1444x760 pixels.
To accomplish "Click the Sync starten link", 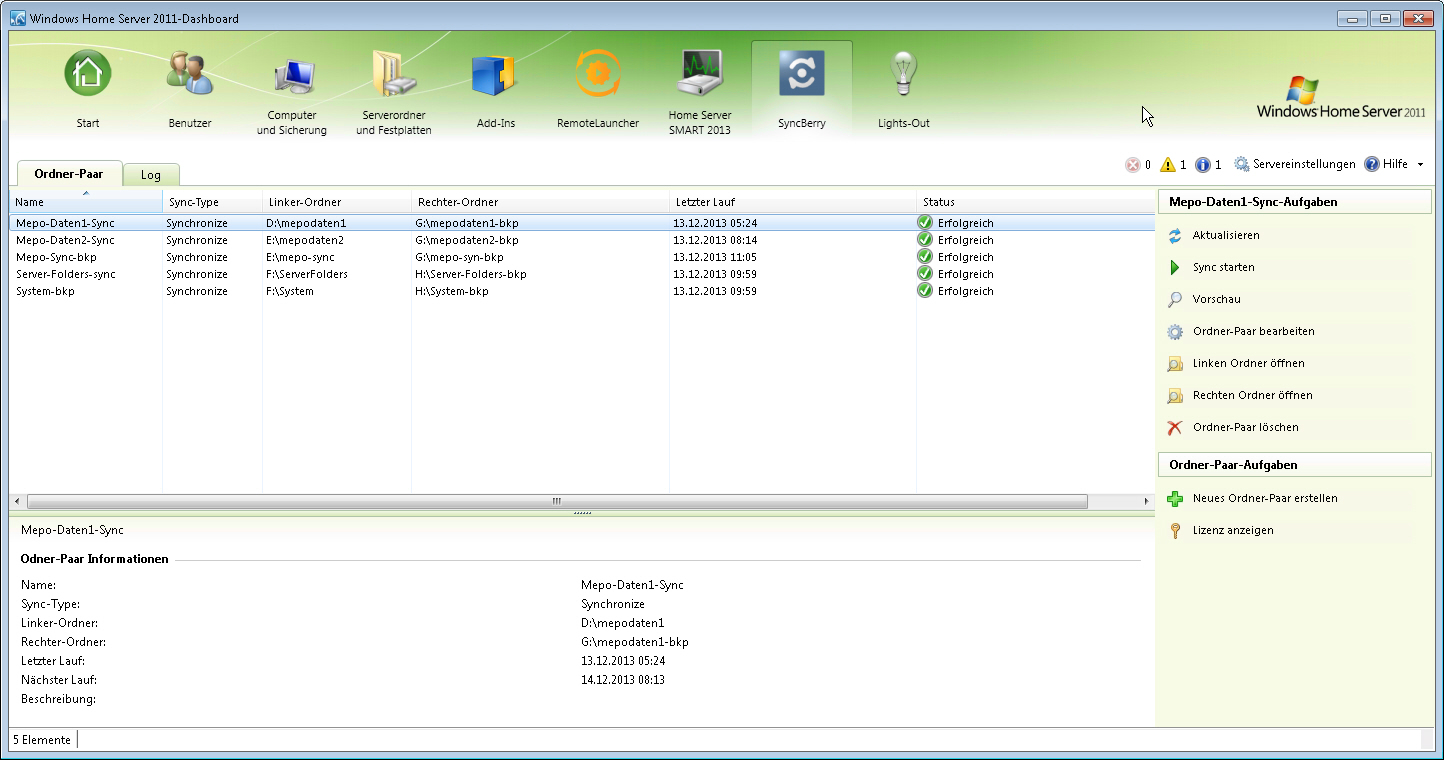I will click(1223, 268).
